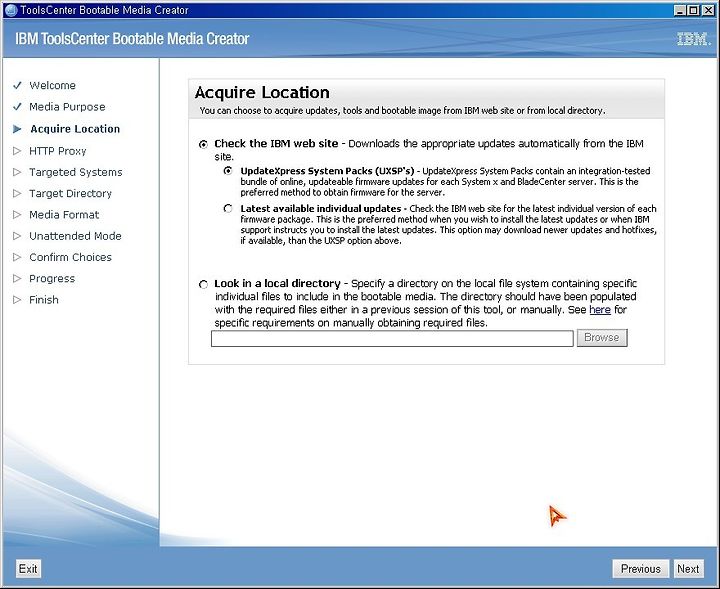Click the IBM logo in the header
This screenshot has height=589, width=720.
pos(694,39)
